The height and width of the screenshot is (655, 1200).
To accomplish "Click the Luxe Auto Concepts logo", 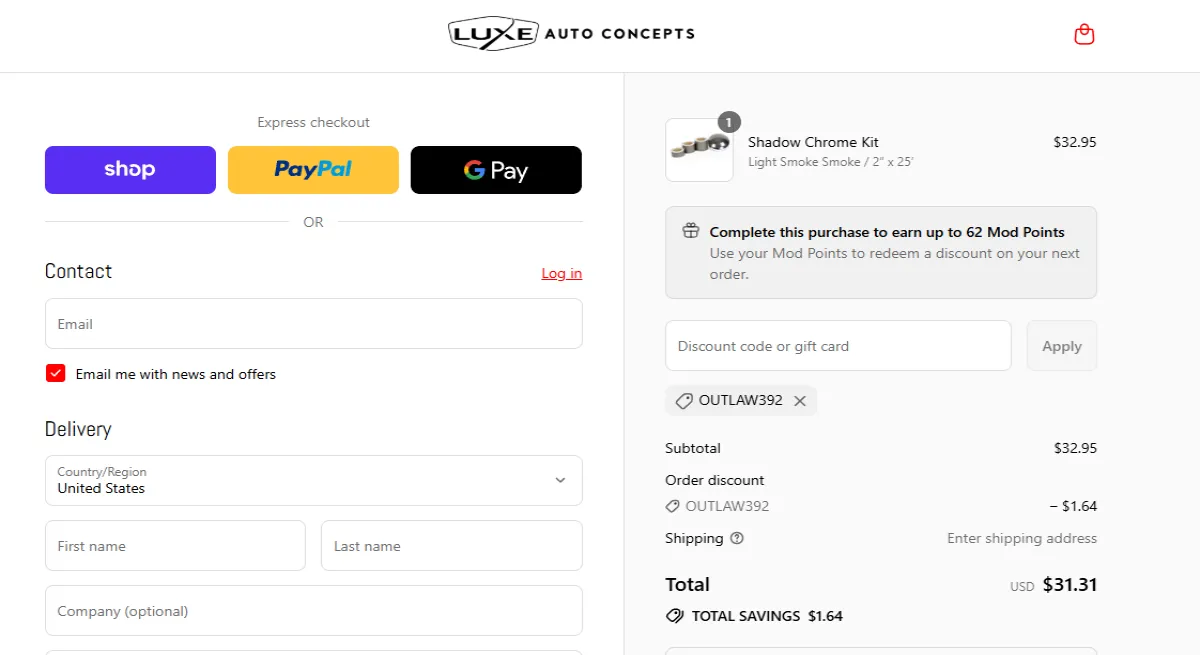I will click(571, 34).
